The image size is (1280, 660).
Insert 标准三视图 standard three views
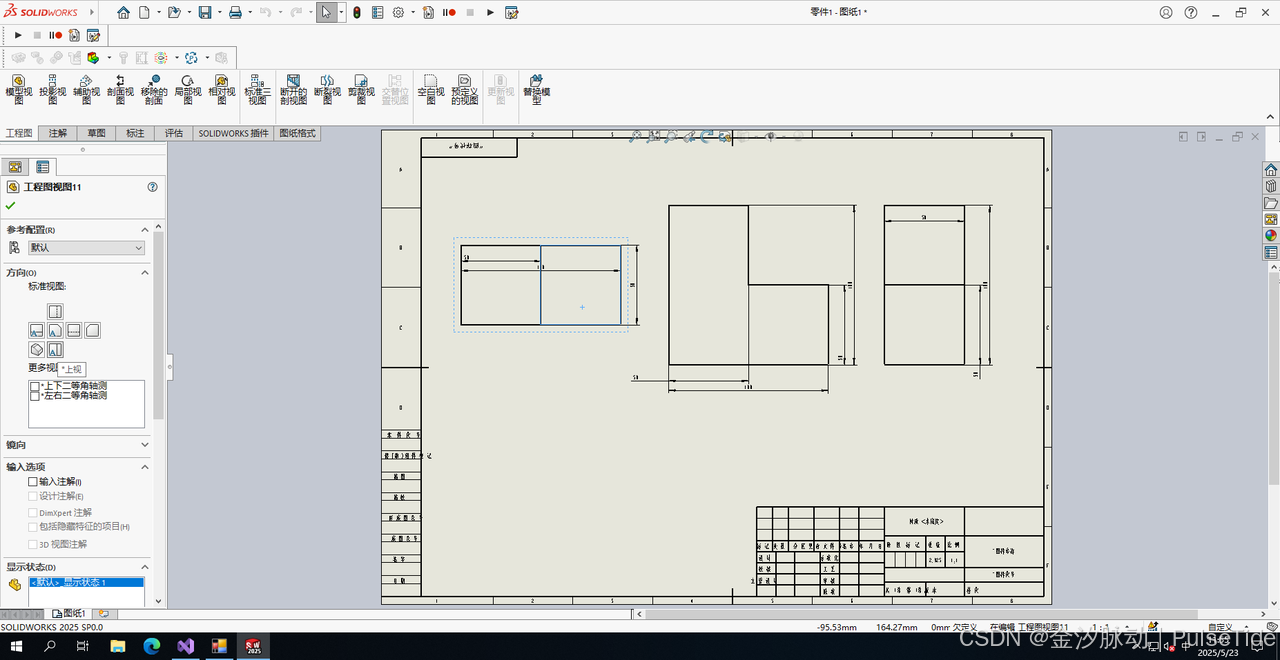258,89
